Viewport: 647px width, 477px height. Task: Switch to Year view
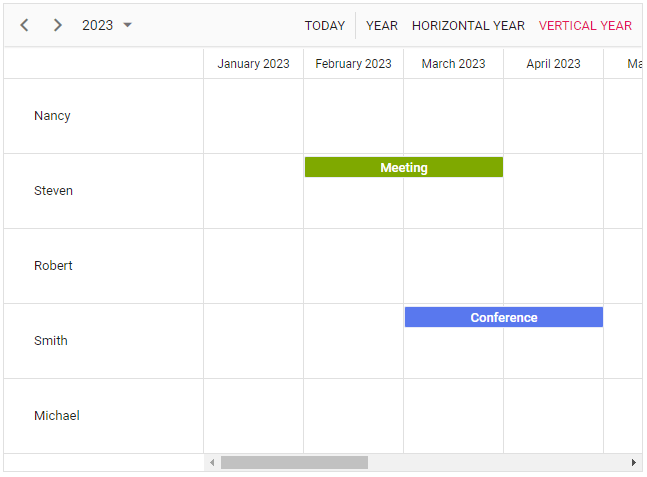point(382,26)
